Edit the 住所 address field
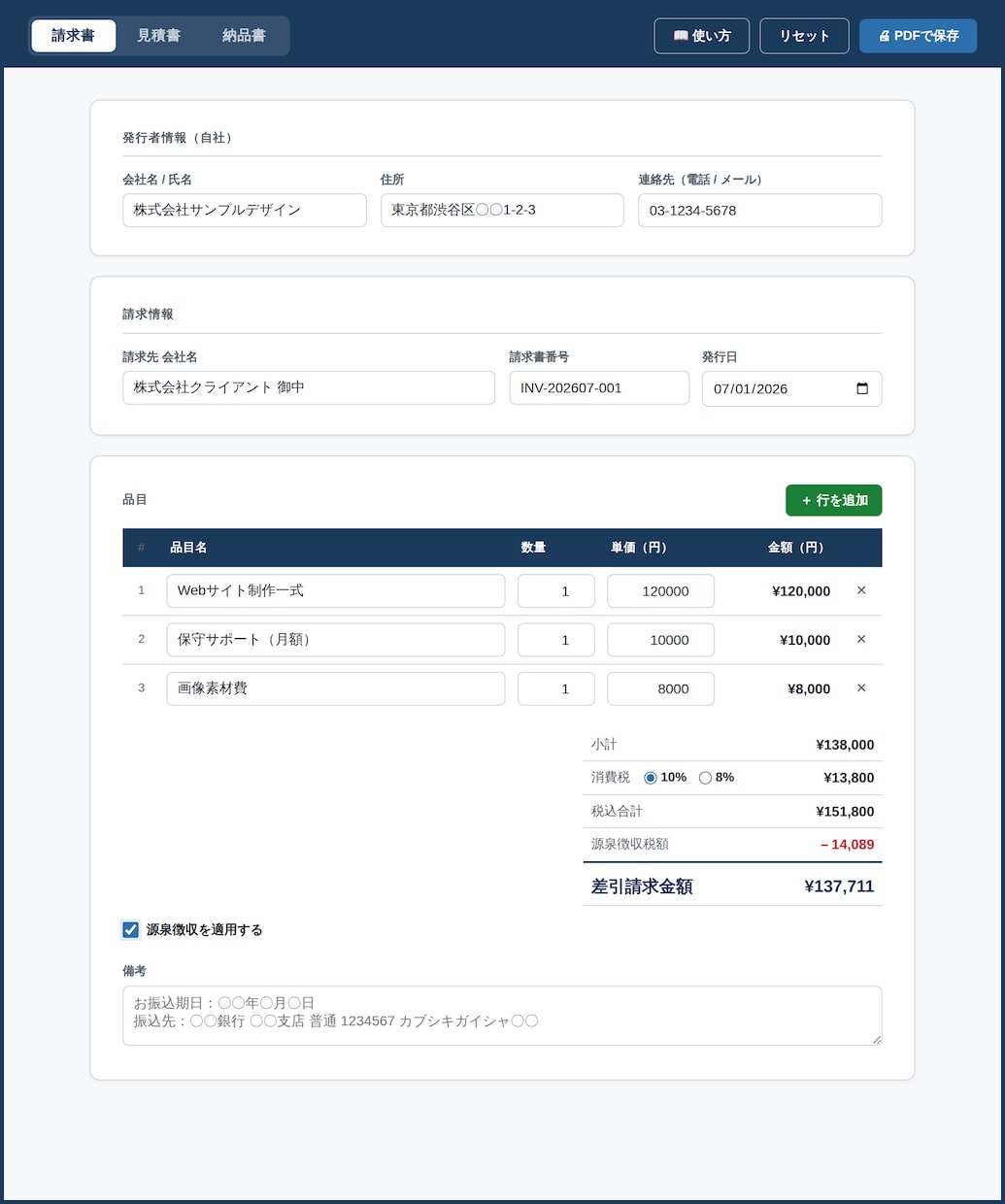The image size is (1005, 1204). (502, 210)
